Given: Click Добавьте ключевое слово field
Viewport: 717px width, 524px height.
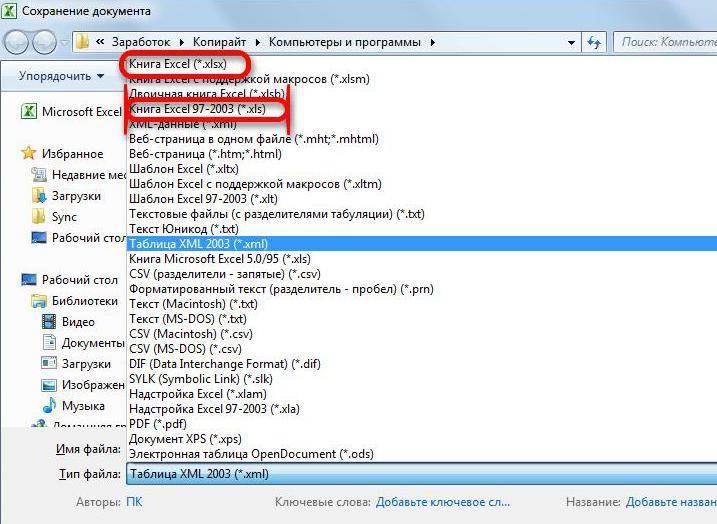Looking at the screenshot, I should click(x=443, y=502).
